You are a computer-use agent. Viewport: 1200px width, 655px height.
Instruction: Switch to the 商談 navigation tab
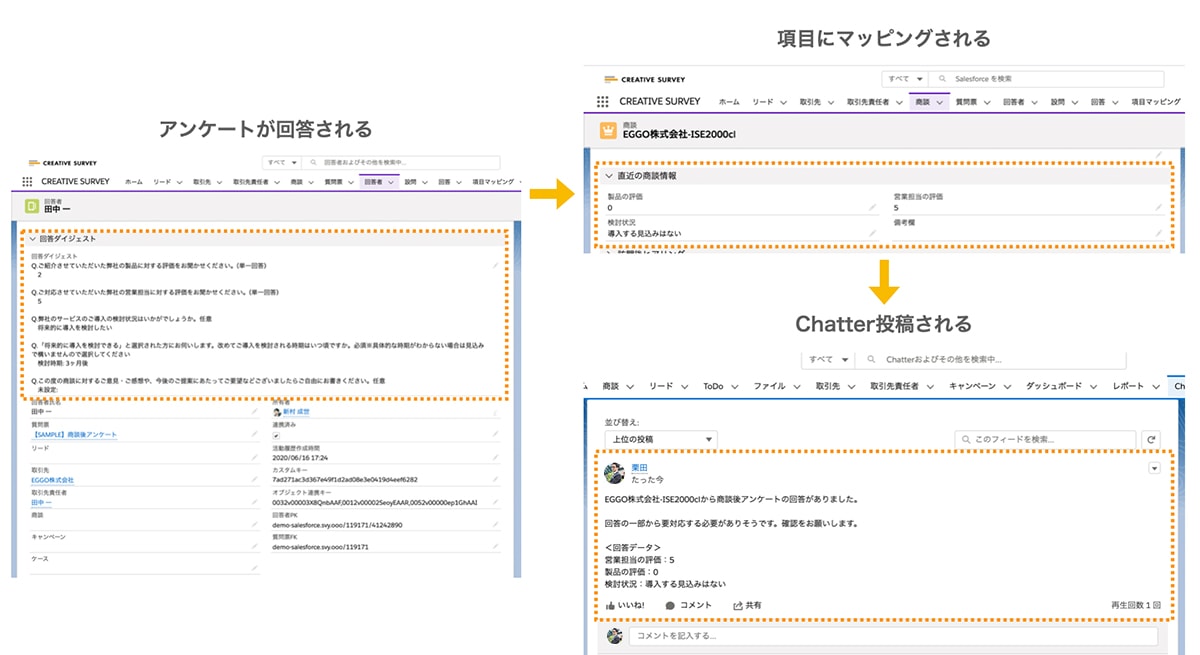924,101
